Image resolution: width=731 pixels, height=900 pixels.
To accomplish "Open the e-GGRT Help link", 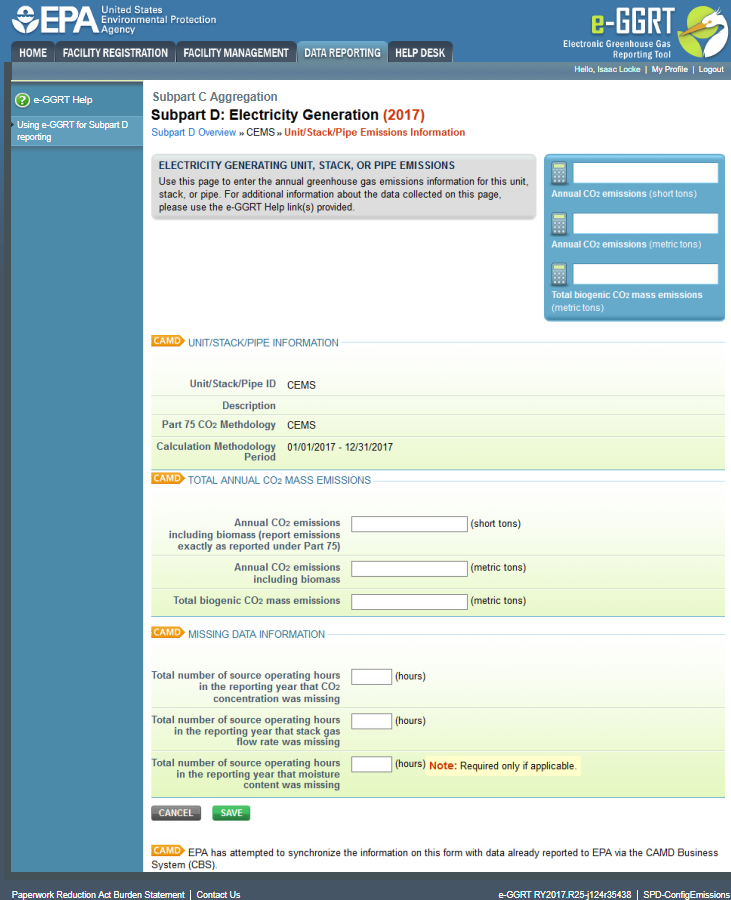I will [x=63, y=100].
